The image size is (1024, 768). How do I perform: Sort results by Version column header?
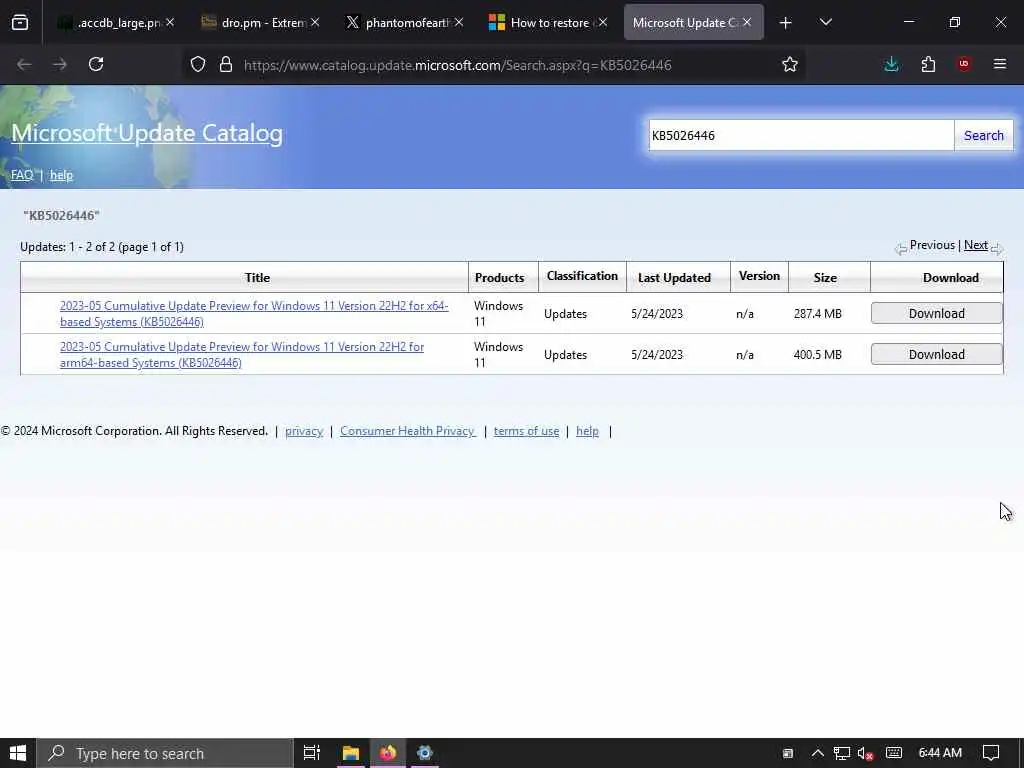pos(759,276)
